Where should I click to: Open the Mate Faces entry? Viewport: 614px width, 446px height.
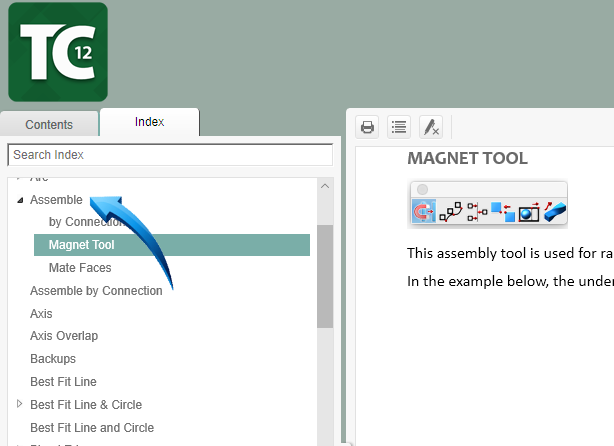pyautogui.click(x=80, y=267)
